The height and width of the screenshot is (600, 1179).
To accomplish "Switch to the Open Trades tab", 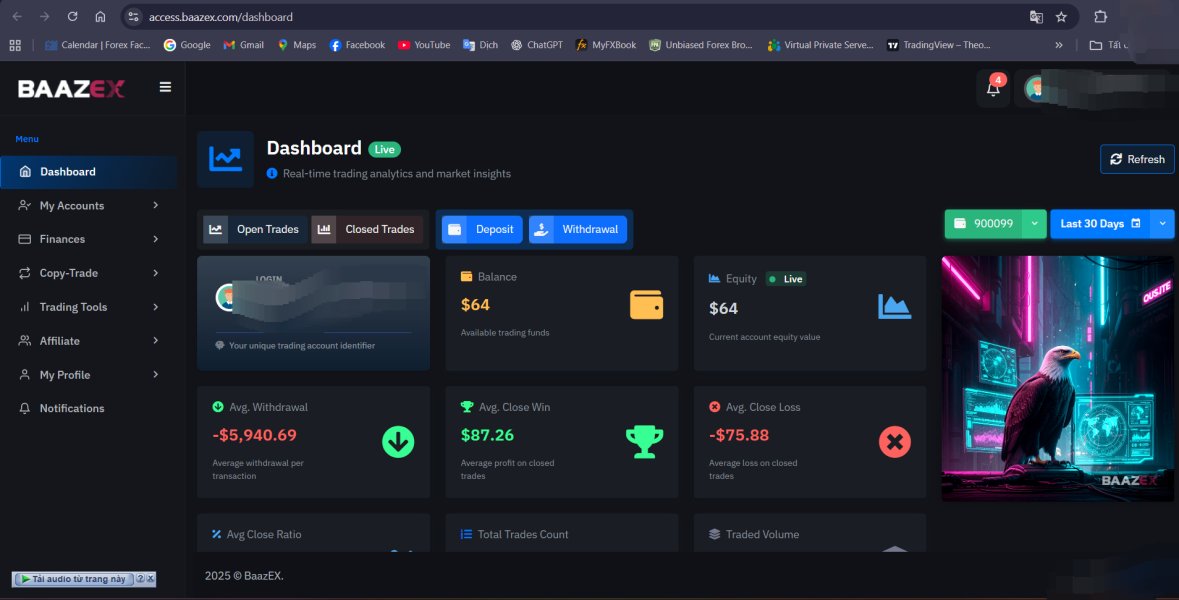I will 255,230.
